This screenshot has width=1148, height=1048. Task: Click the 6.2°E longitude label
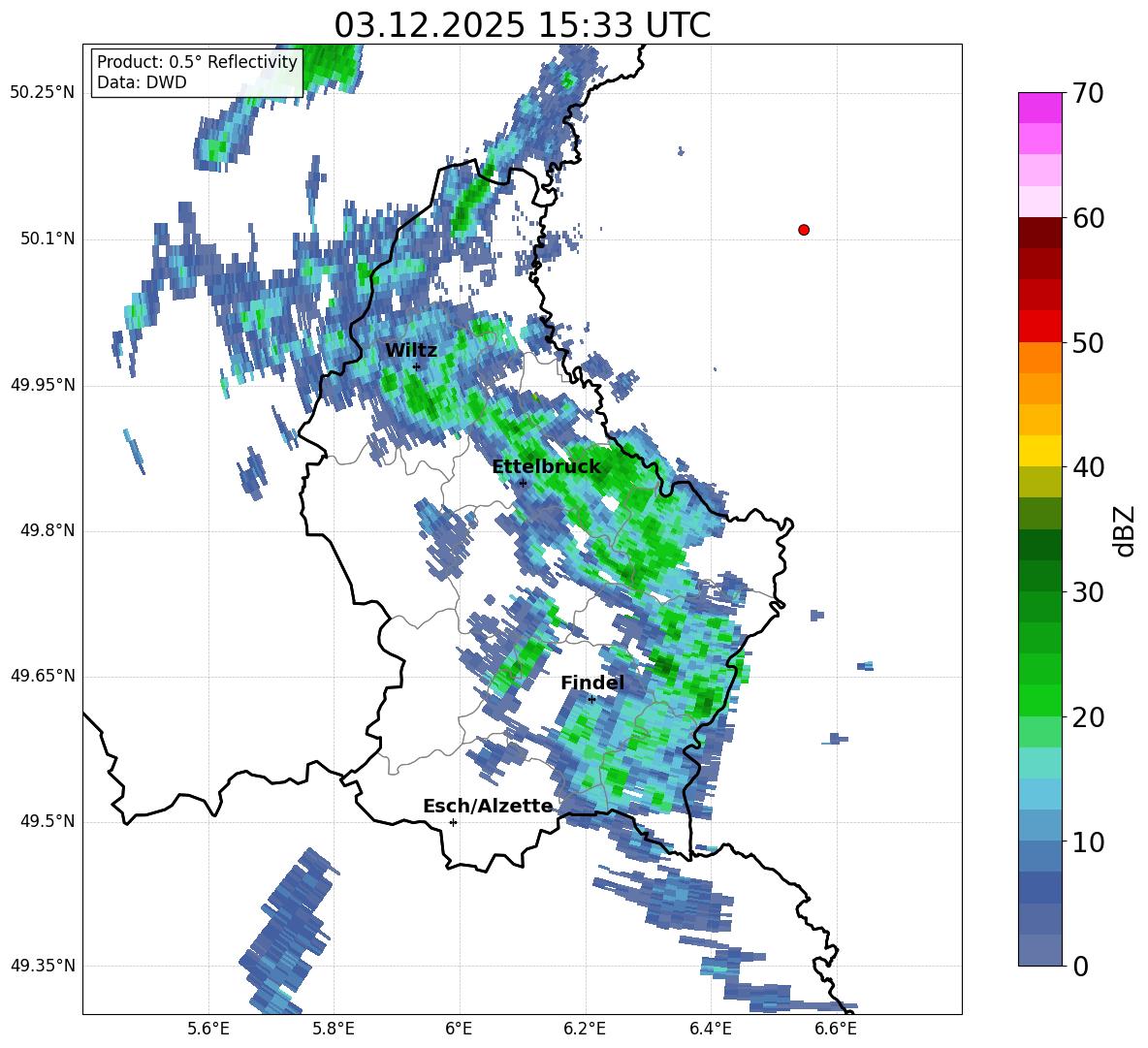(x=585, y=1029)
